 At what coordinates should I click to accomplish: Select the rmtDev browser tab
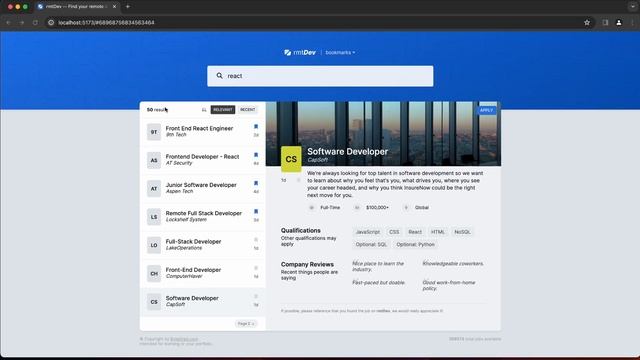point(77,7)
